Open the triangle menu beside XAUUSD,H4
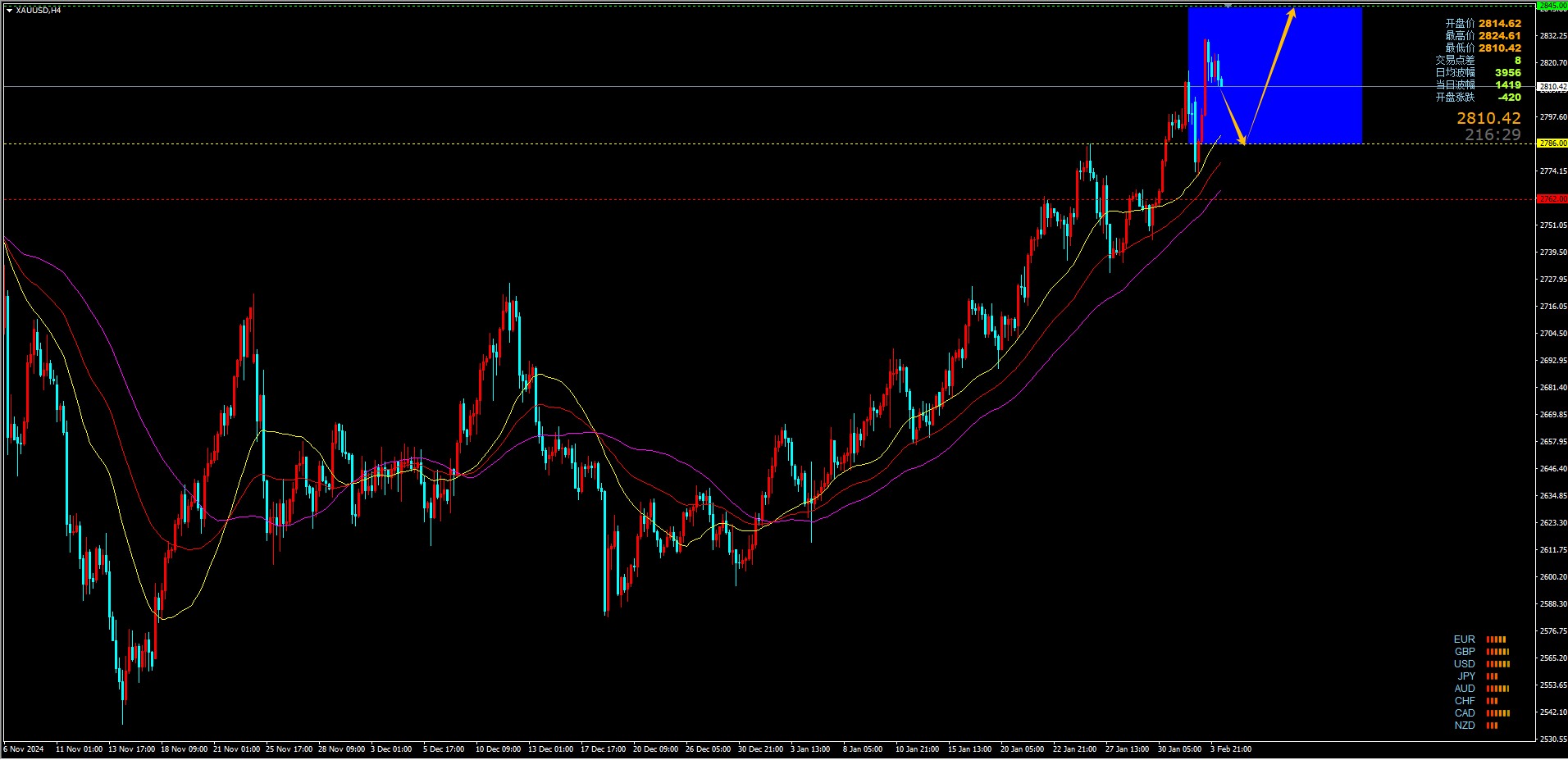The image size is (1568, 760). [x=9, y=11]
